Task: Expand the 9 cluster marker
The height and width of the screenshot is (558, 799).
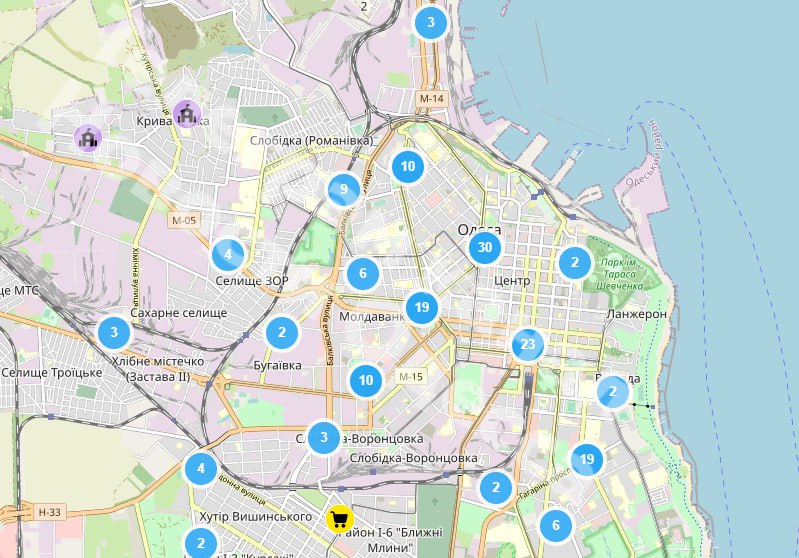Action: click(x=343, y=189)
